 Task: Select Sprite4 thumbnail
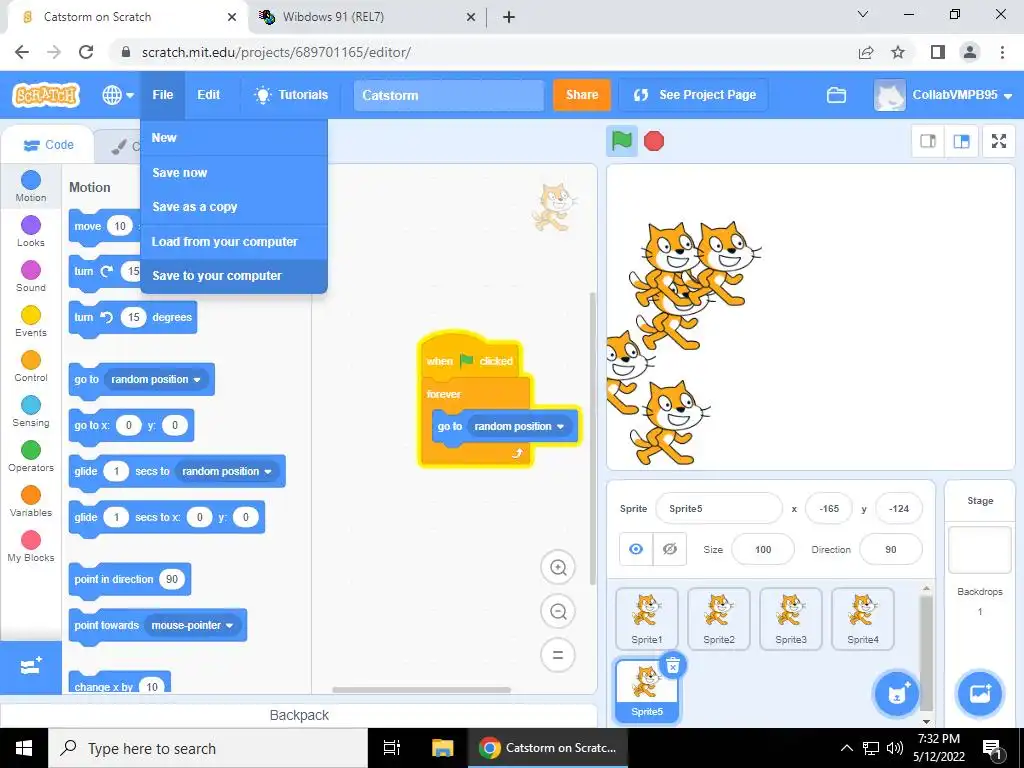[x=863, y=618]
